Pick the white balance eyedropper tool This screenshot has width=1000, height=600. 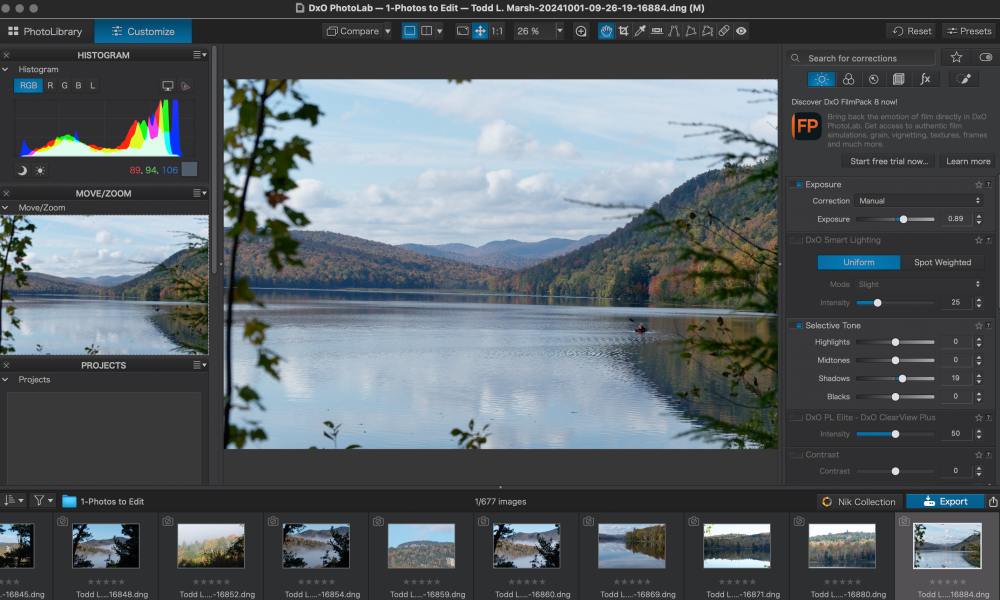pos(640,31)
